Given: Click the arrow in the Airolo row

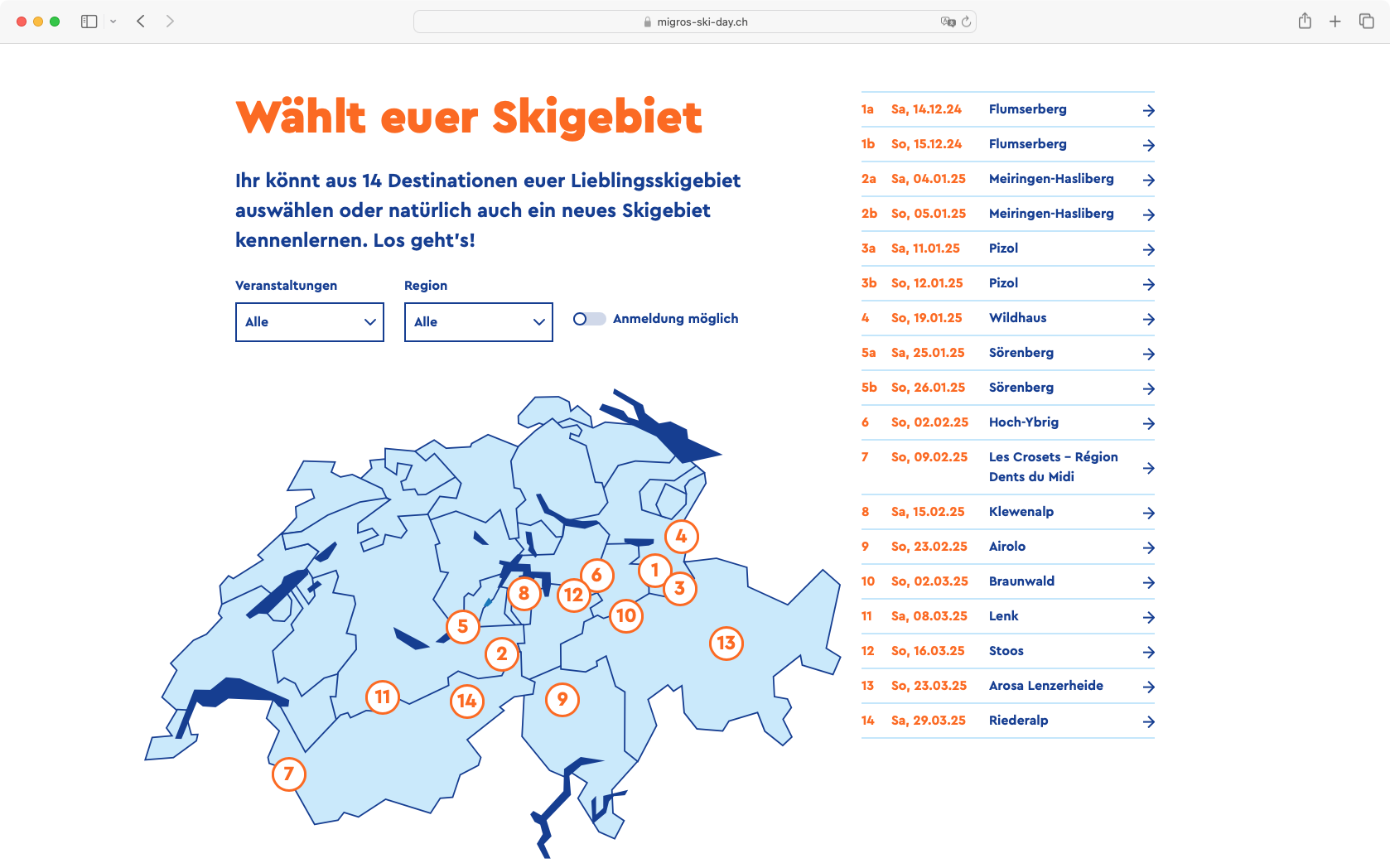Looking at the screenshot, I should pos(1148,547).
